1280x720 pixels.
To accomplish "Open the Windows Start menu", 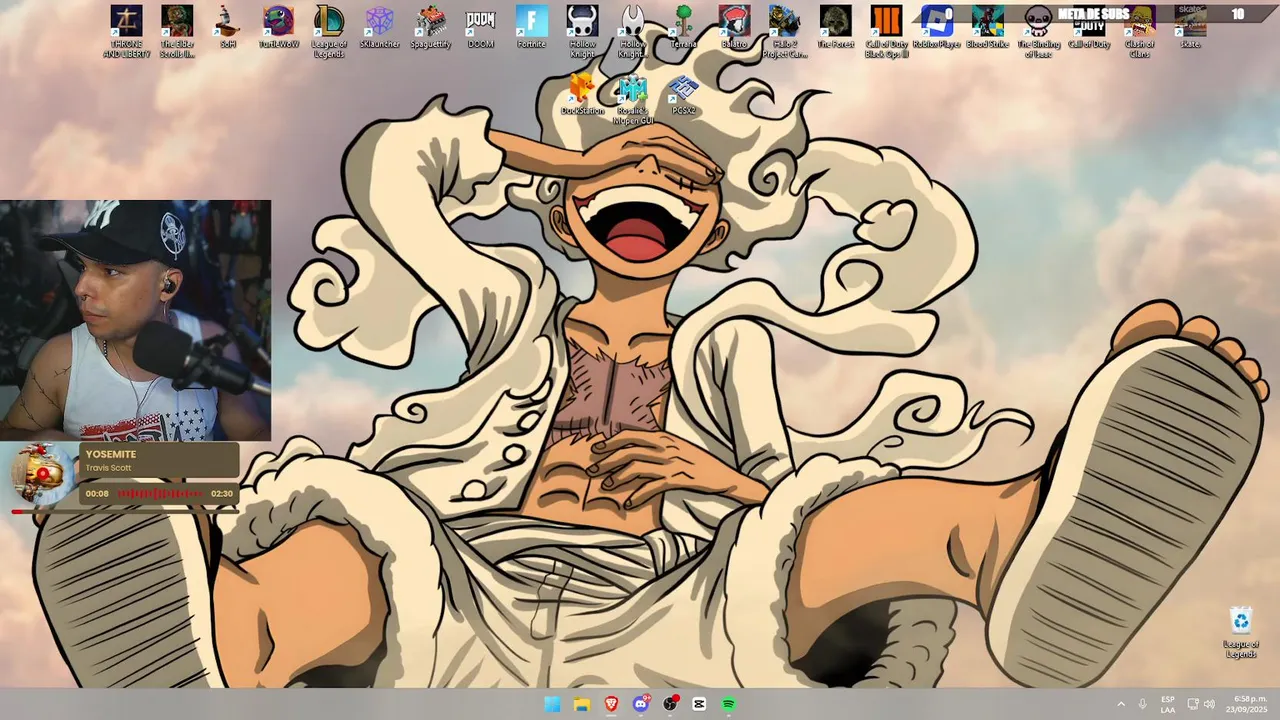I will 552,704.
